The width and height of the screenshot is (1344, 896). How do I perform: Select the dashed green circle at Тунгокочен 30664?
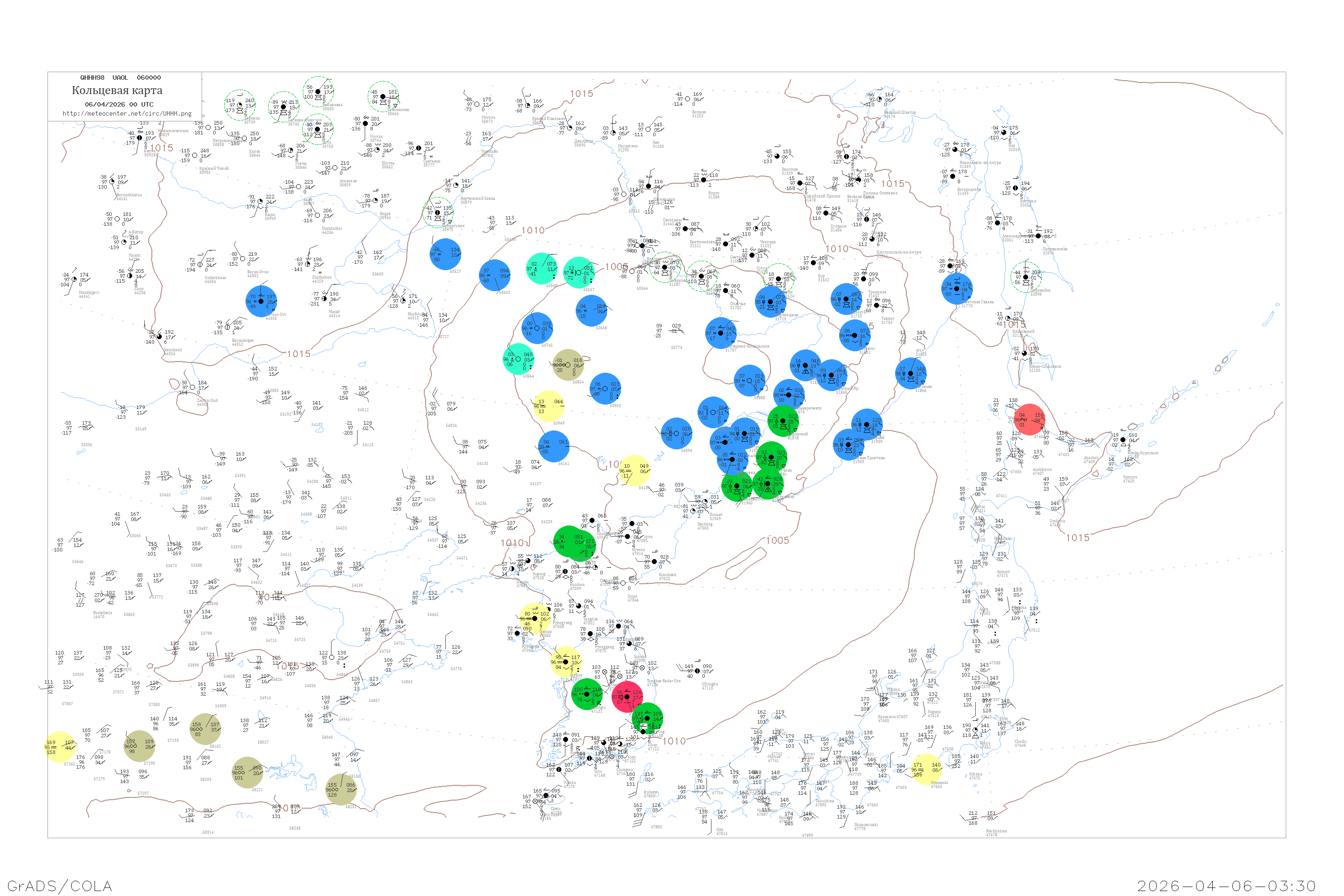click(383, 97)
